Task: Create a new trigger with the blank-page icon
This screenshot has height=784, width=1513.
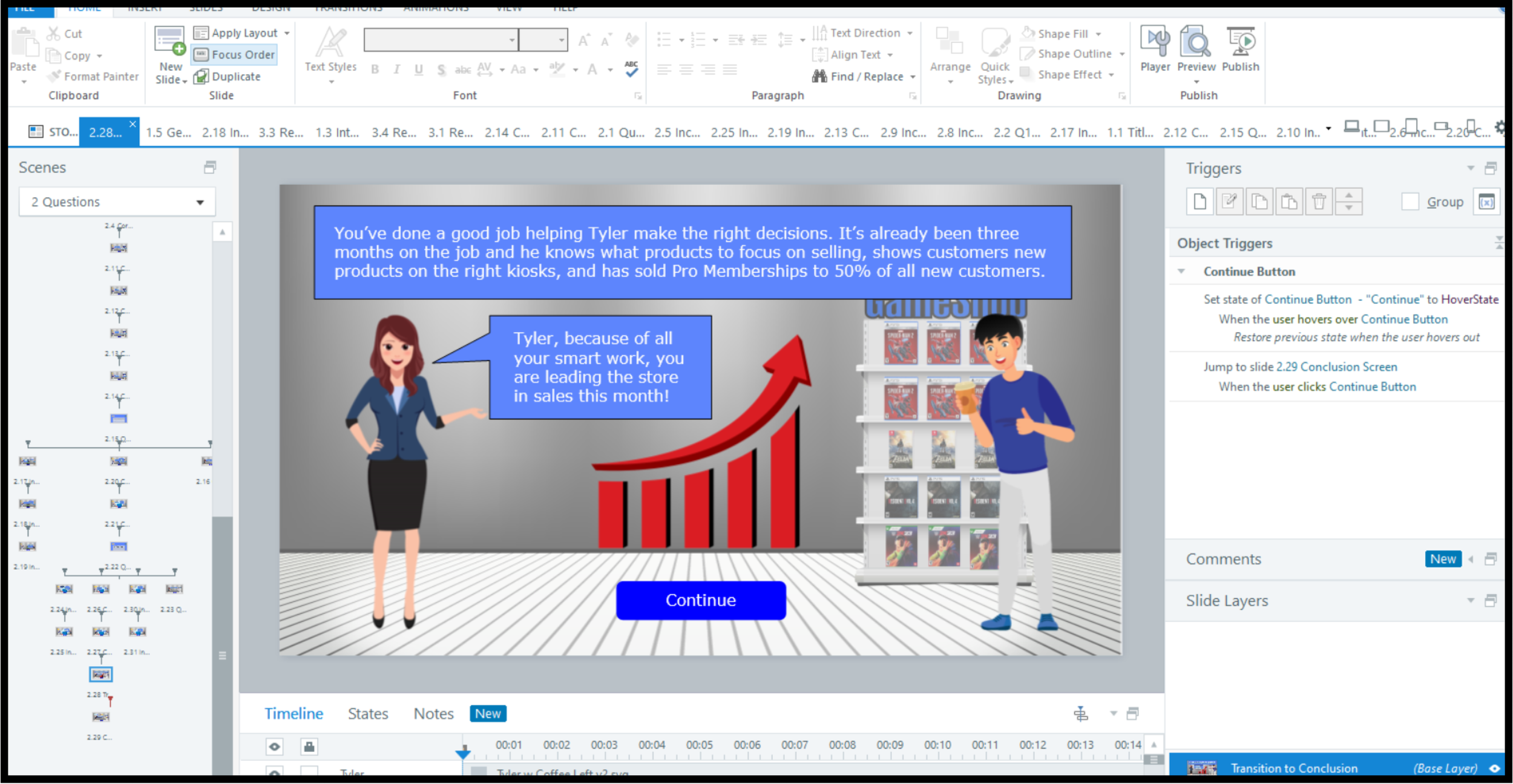Action: [1200, 201]
